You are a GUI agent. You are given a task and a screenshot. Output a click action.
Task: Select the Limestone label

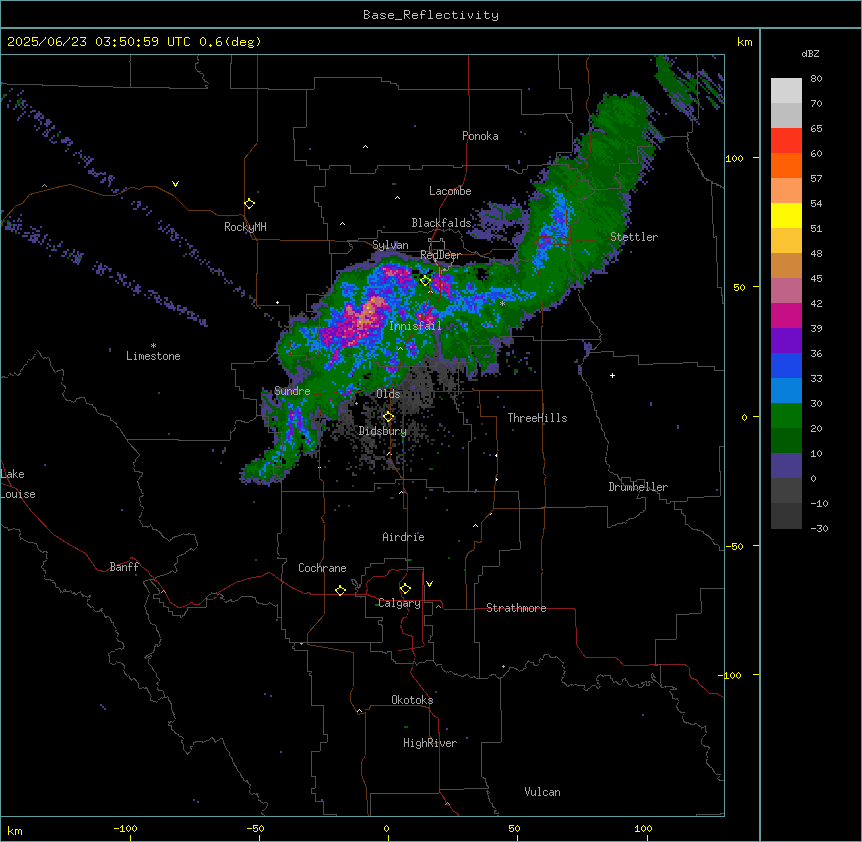(x=153, y=356)
